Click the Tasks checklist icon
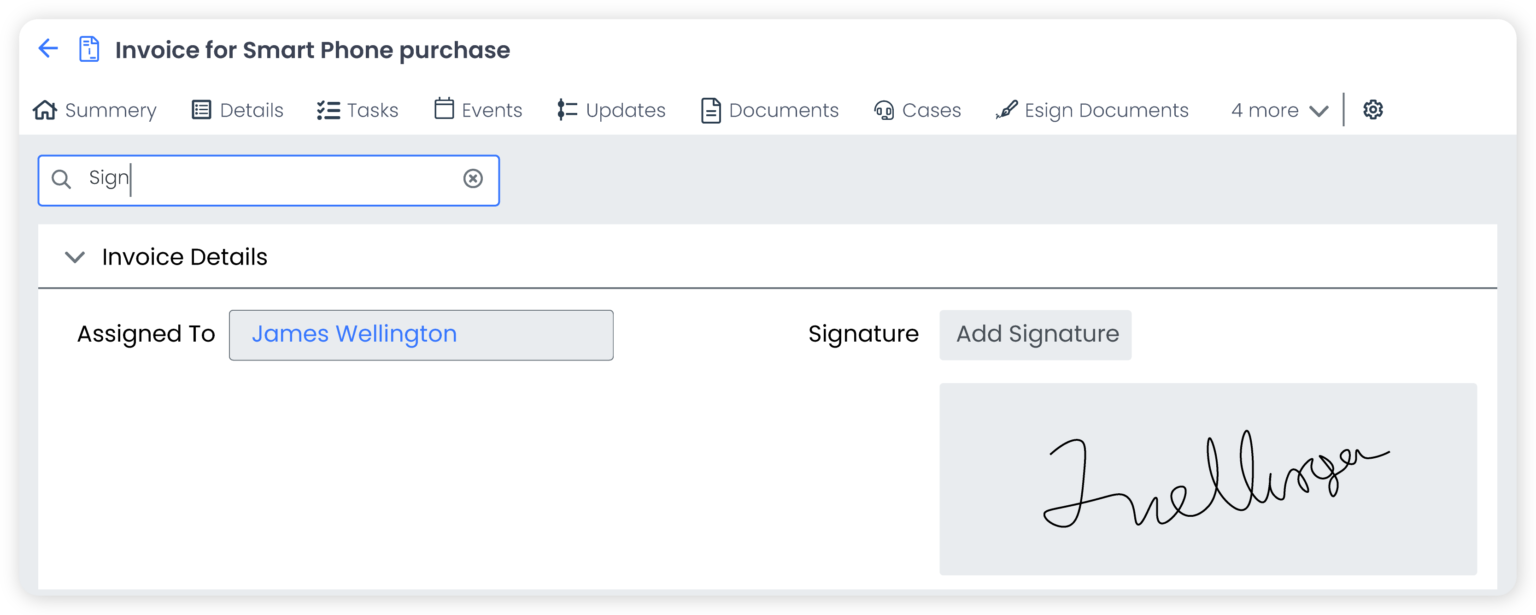The height and width of the screenshot is (615, 1536). [328, 110]
